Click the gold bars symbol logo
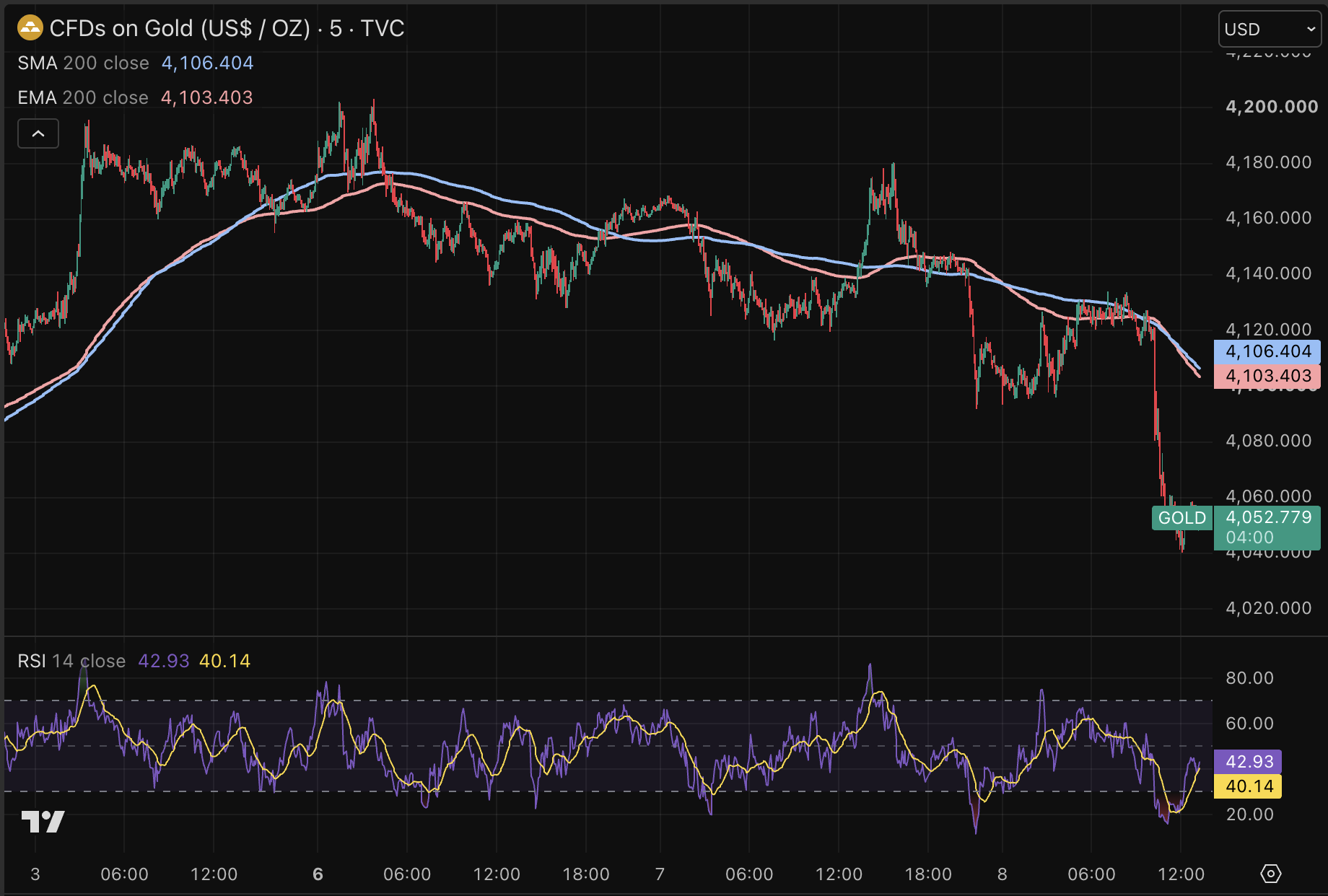The width and height of the screenshot is (1328, 896). tap(30, 29)
